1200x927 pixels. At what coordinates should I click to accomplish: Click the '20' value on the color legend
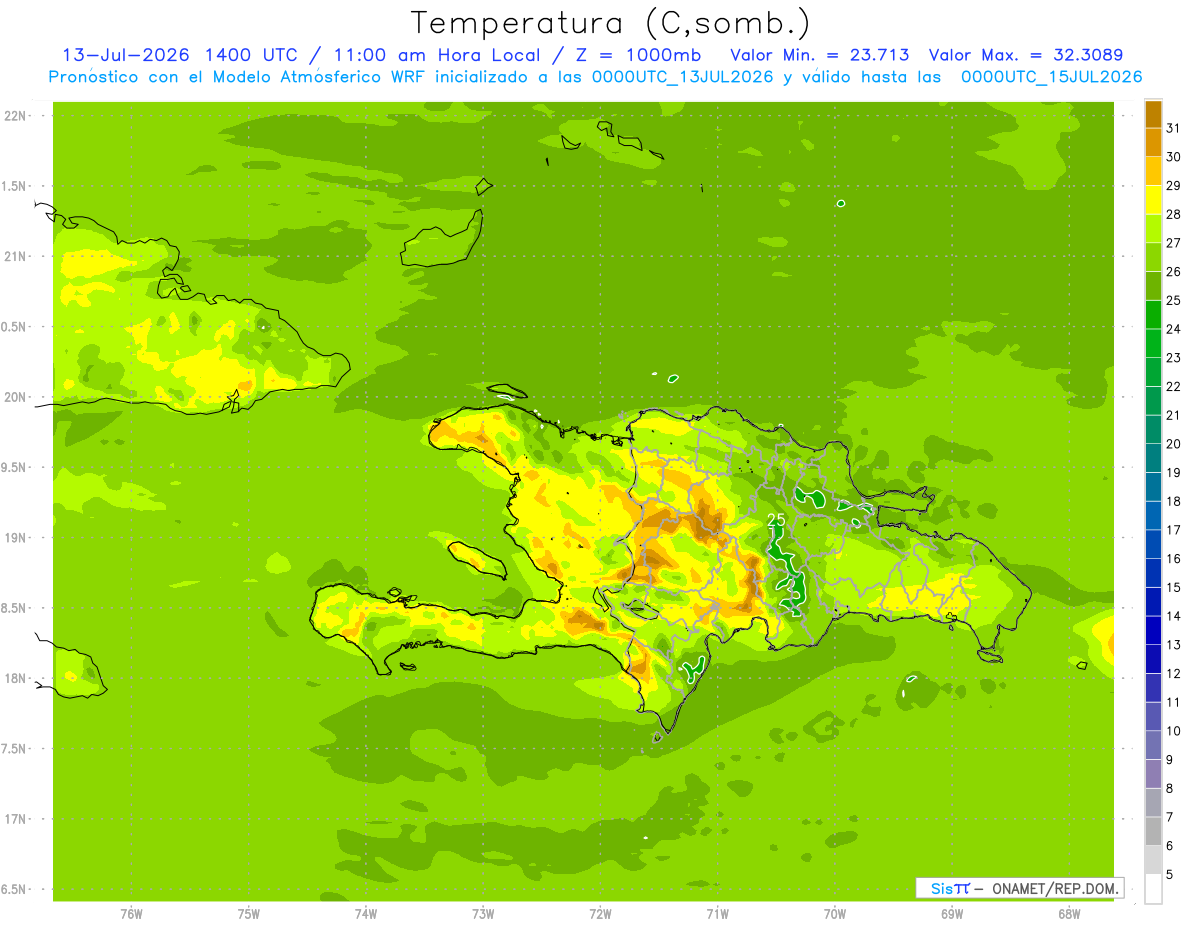[1174, 443]
